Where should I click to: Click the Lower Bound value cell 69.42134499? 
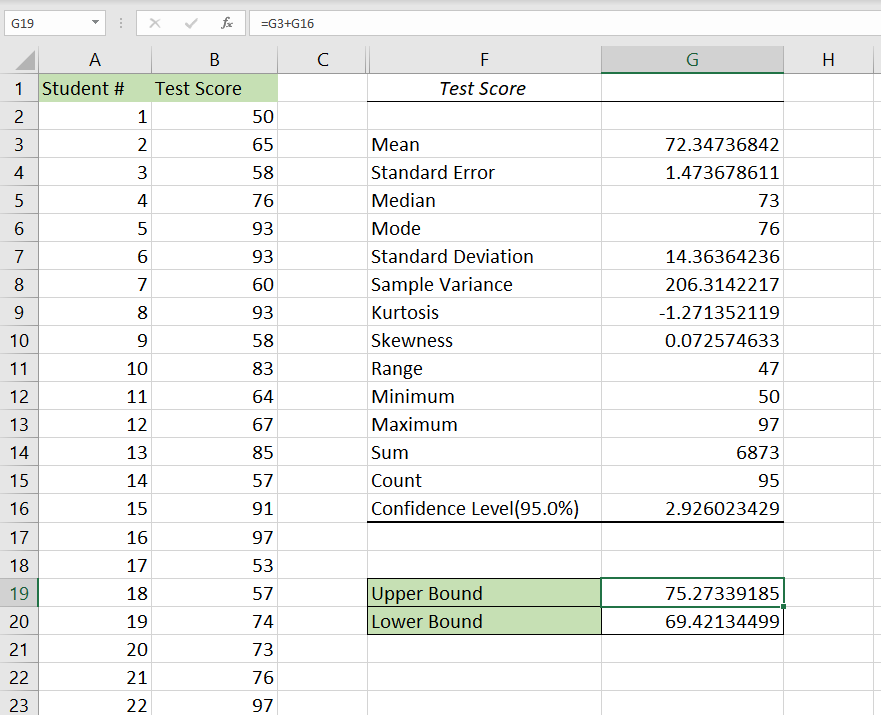[692, 621]
